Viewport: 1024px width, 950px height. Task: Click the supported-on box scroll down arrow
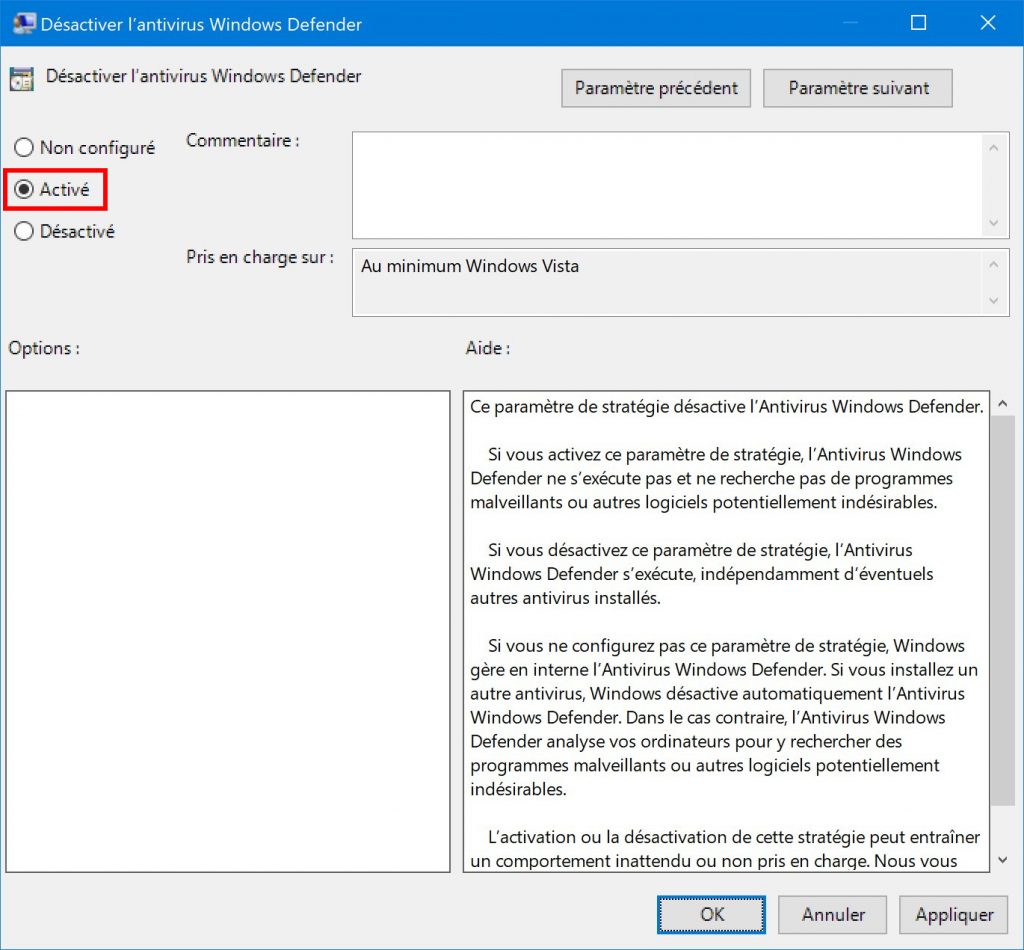click(x=993, y=300)
